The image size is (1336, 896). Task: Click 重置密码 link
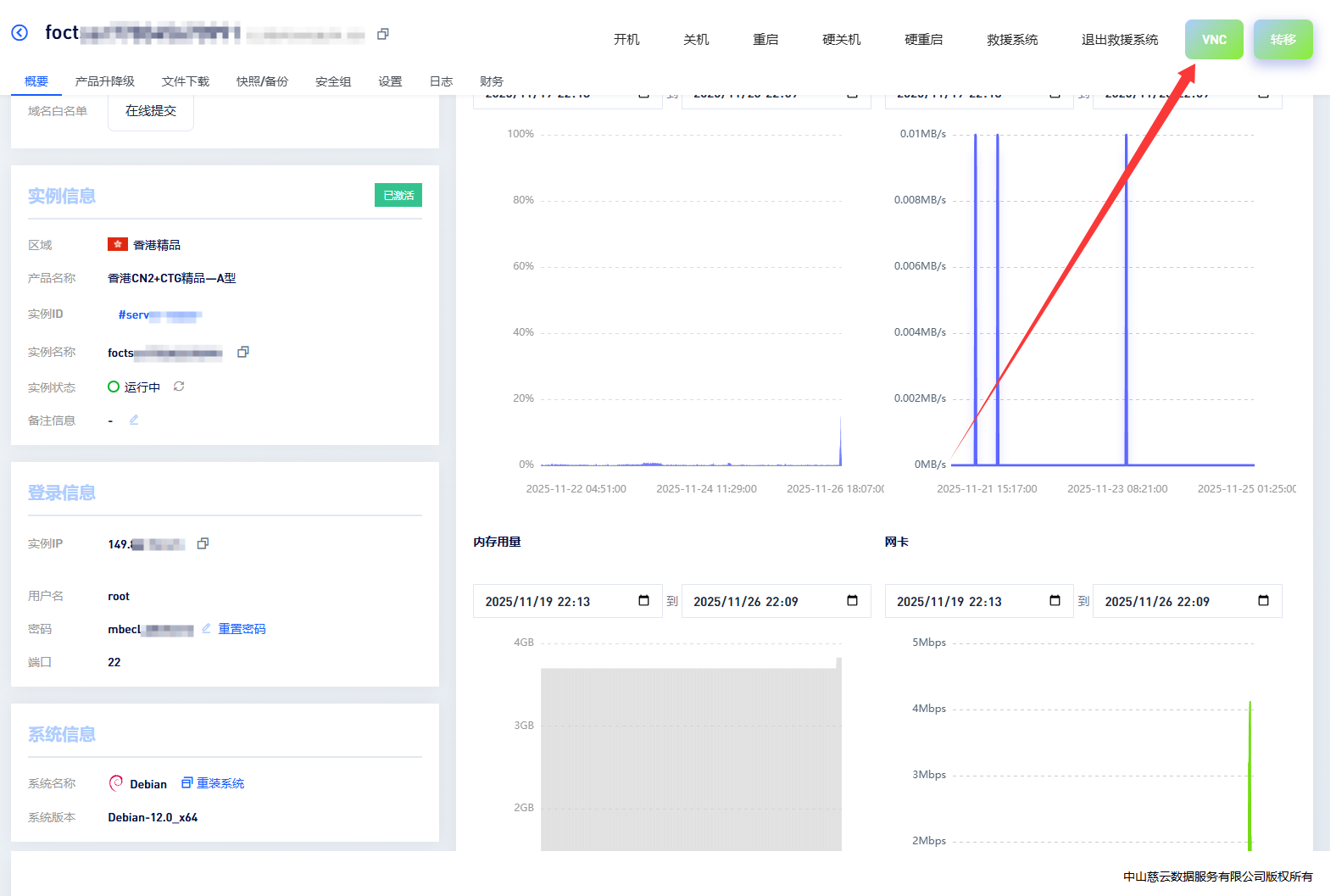[x=242, y=629]
